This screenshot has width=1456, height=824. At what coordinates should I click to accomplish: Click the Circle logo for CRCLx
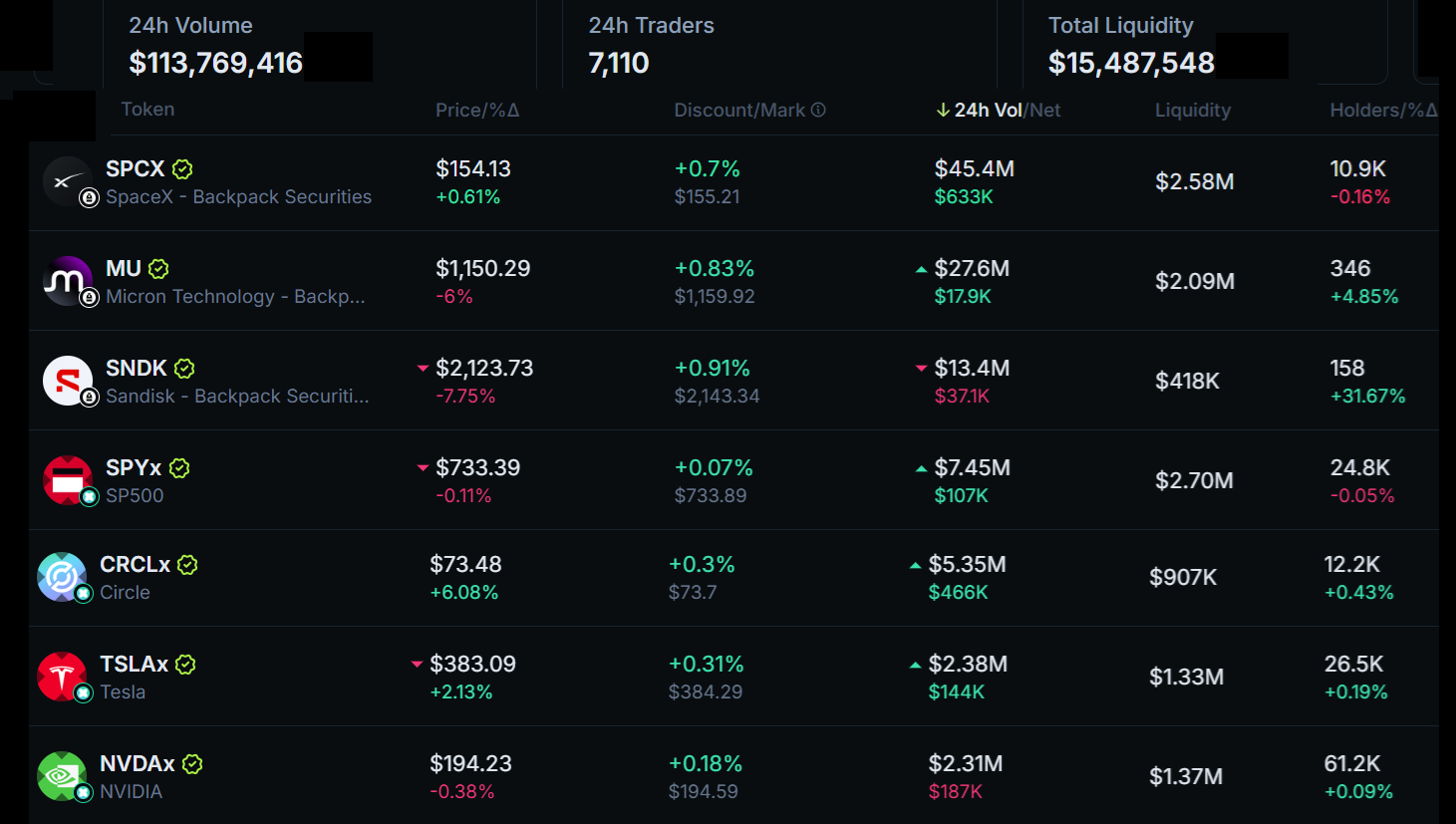62,577
